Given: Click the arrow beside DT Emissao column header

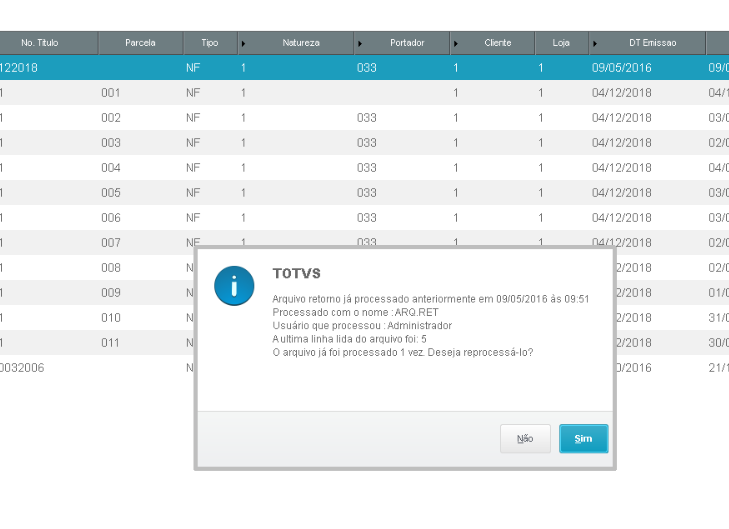Looking at the screenshot, I should [595, 44].
